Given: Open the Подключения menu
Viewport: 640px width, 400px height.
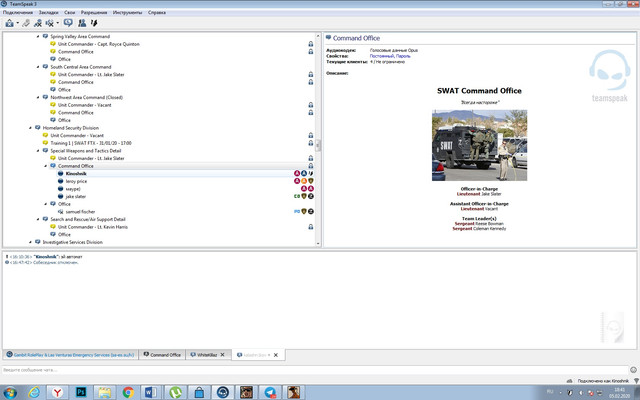Looking at the screenshot, I should click(18, 13).
